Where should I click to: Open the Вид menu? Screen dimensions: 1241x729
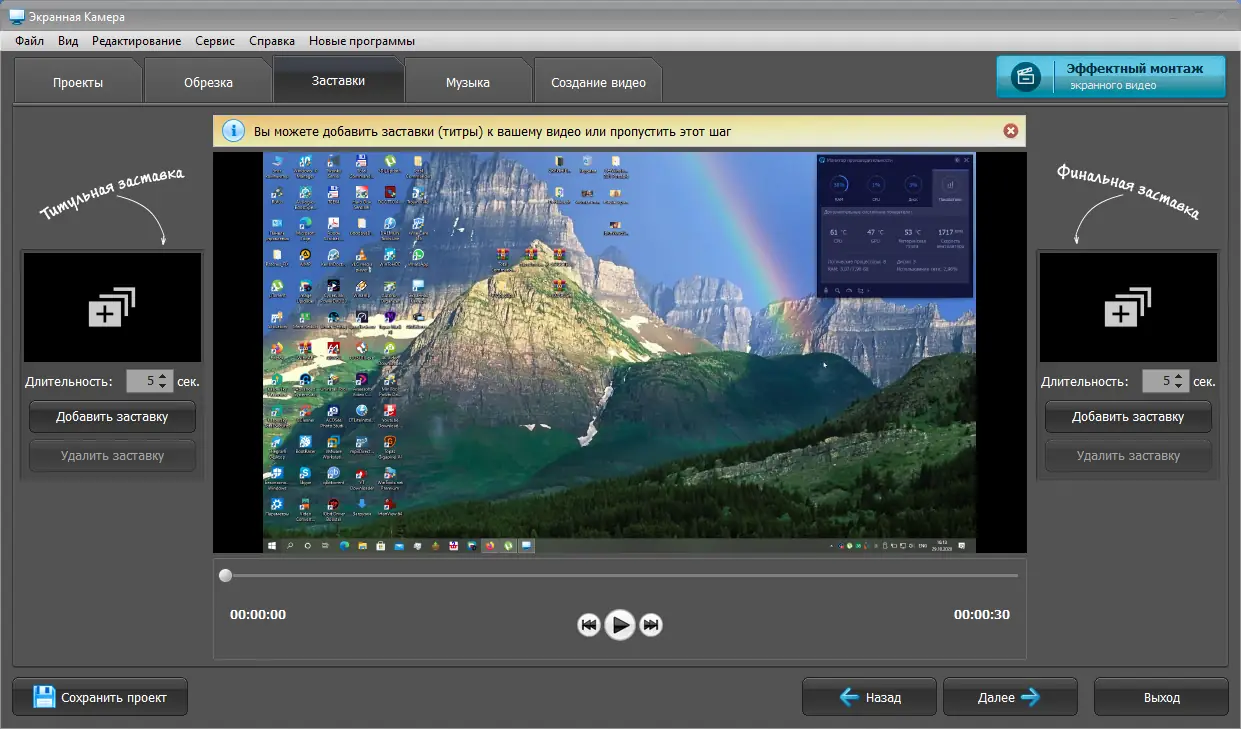tap(68, 41)
